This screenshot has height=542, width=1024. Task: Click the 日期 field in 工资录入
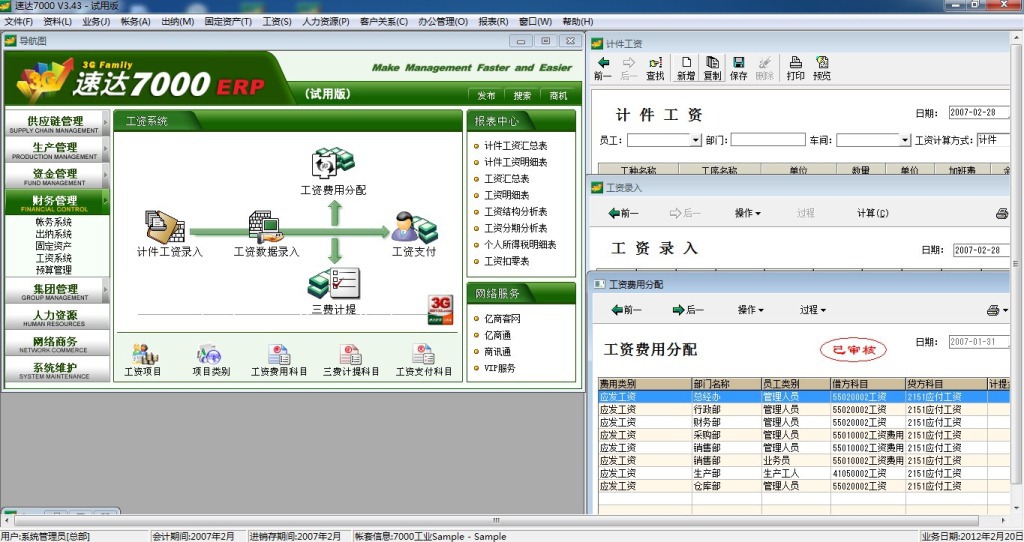coord(983,249)
